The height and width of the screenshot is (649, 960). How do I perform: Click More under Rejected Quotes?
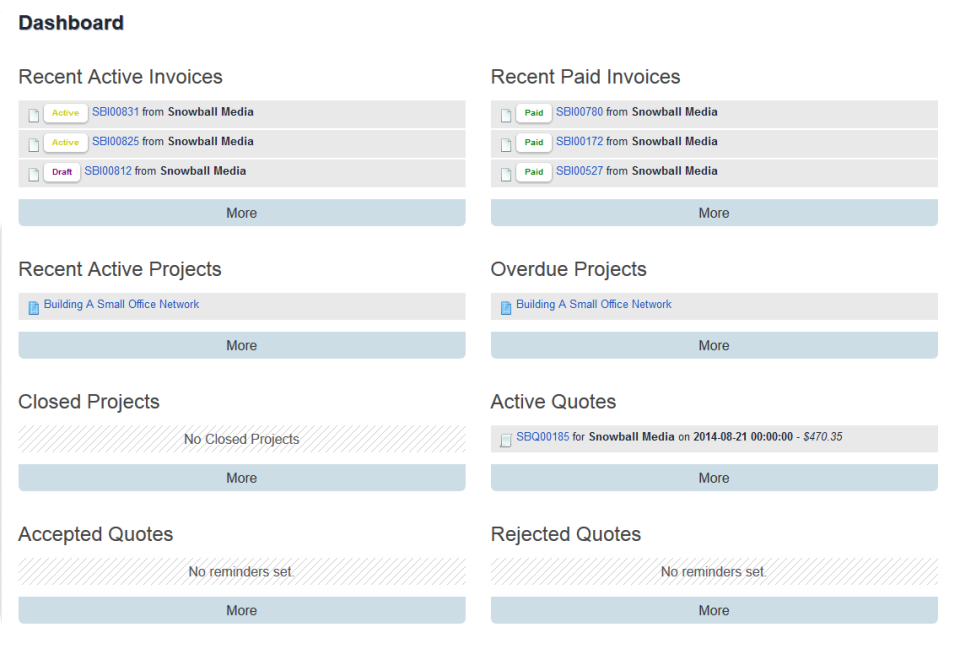tap(713, 610)
